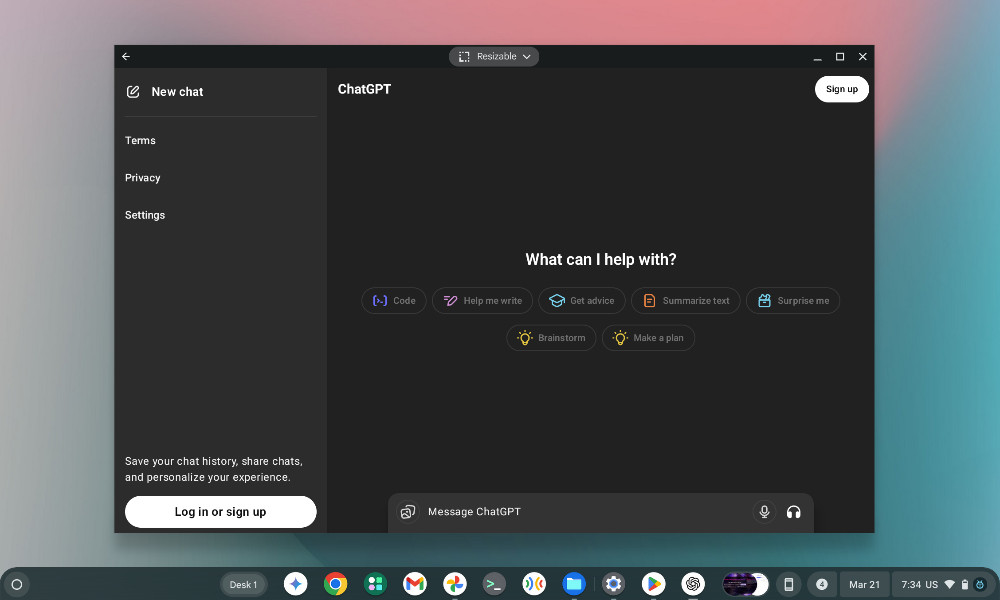Open the Resizable window size dropdown
This screenshot has height=600, width=1000.
pos(494,56)
